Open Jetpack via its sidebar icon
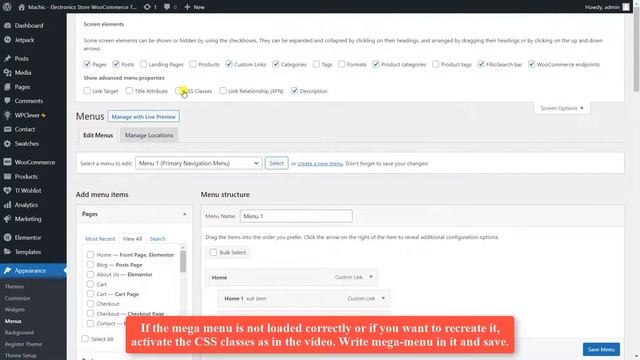Screen dimensions: 640x360 pyautogui.click(x=7, y=40)
